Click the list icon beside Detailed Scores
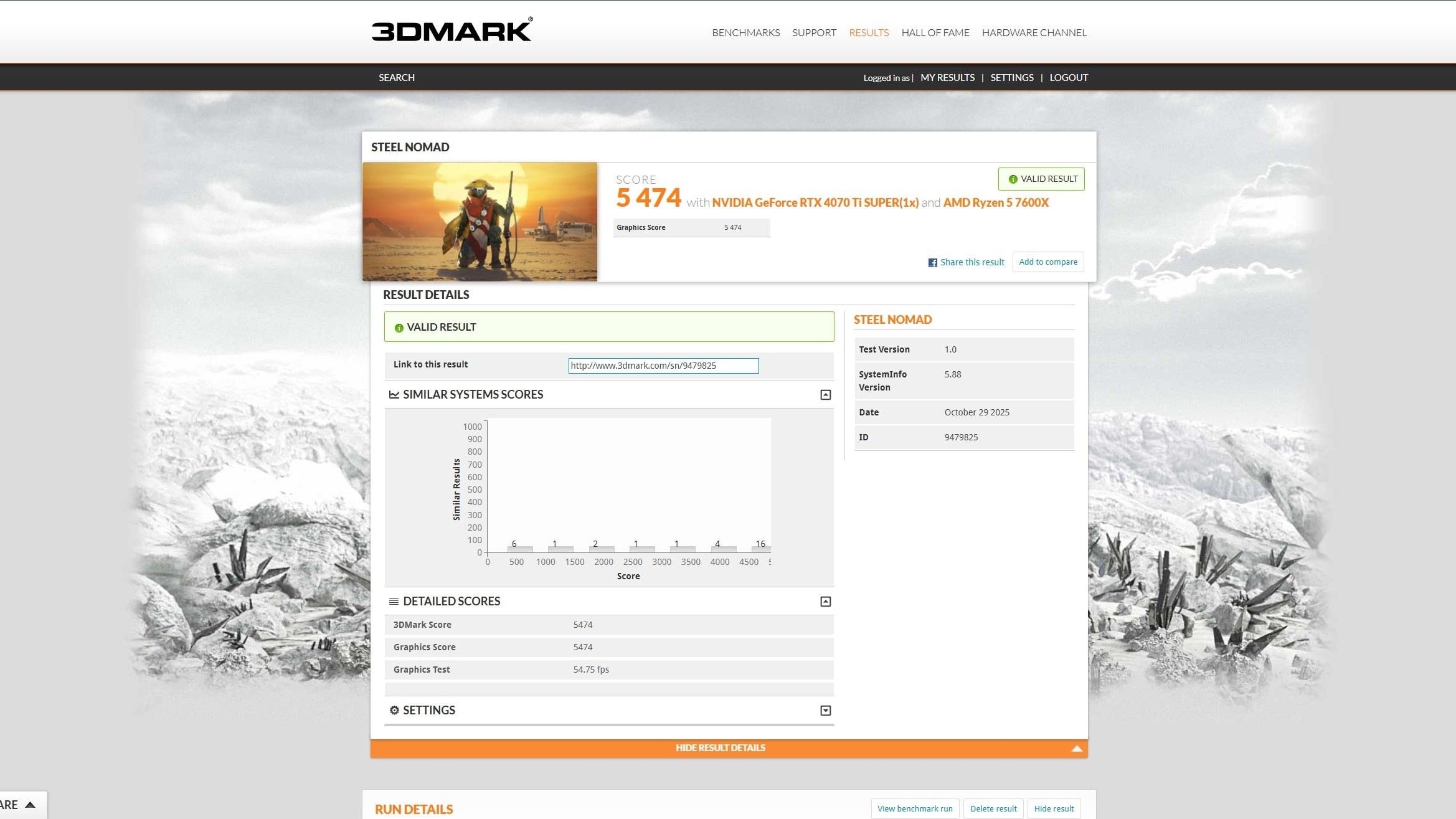 coord(394,602)
